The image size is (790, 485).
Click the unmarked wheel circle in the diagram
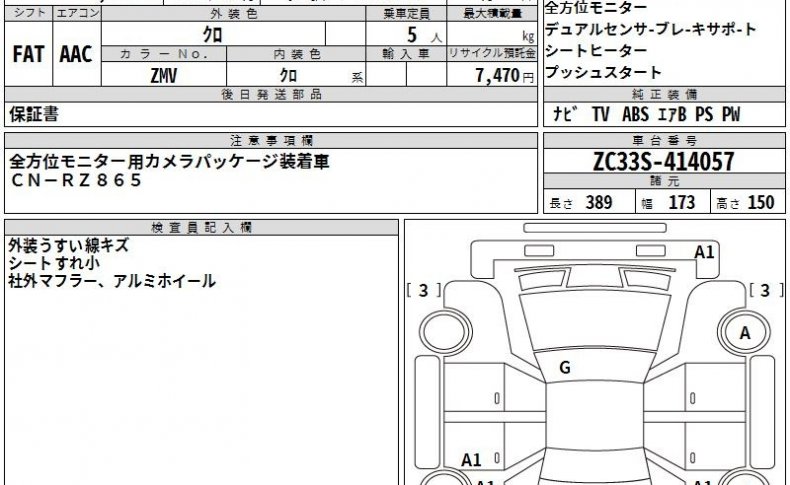click(445, 333)
